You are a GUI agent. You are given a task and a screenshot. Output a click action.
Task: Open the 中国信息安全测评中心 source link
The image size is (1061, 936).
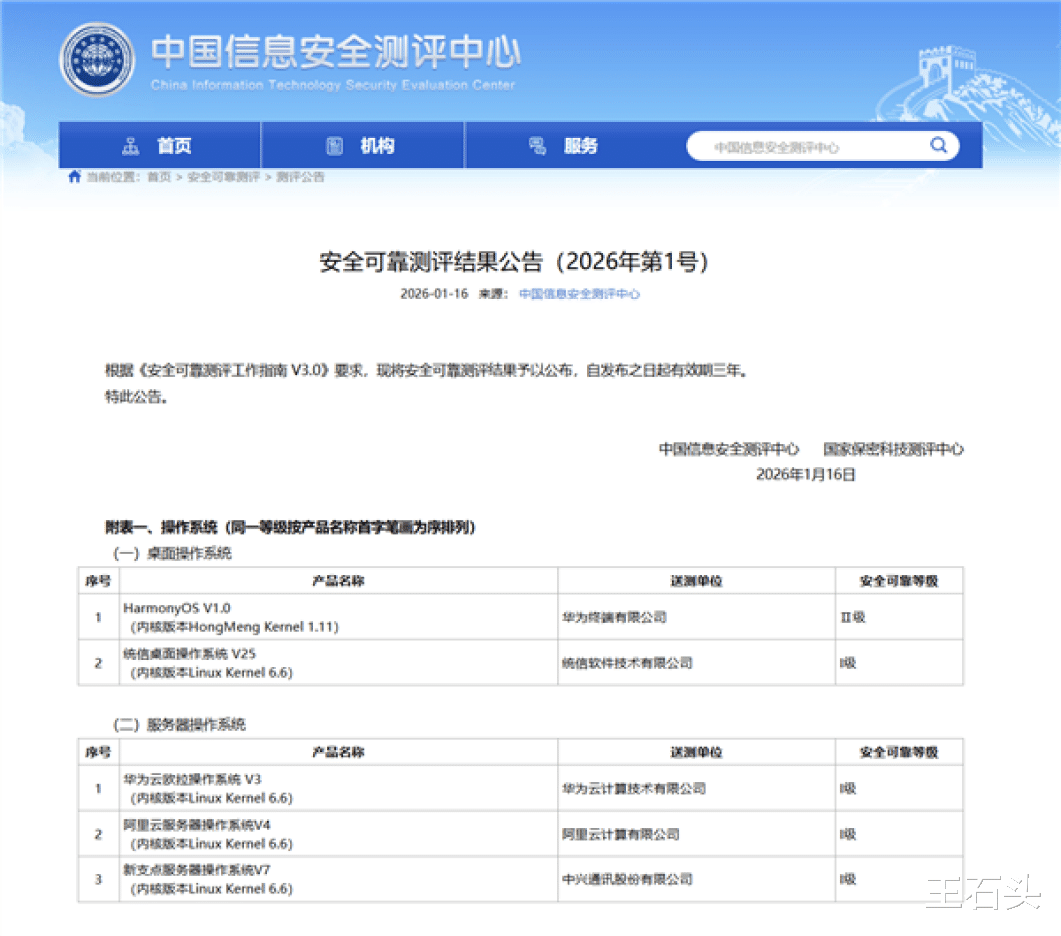(579, 294)
